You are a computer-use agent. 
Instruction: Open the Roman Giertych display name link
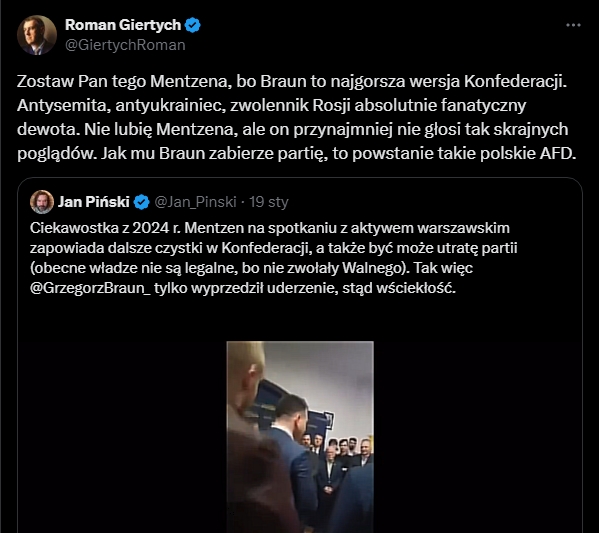coord(123,25)
